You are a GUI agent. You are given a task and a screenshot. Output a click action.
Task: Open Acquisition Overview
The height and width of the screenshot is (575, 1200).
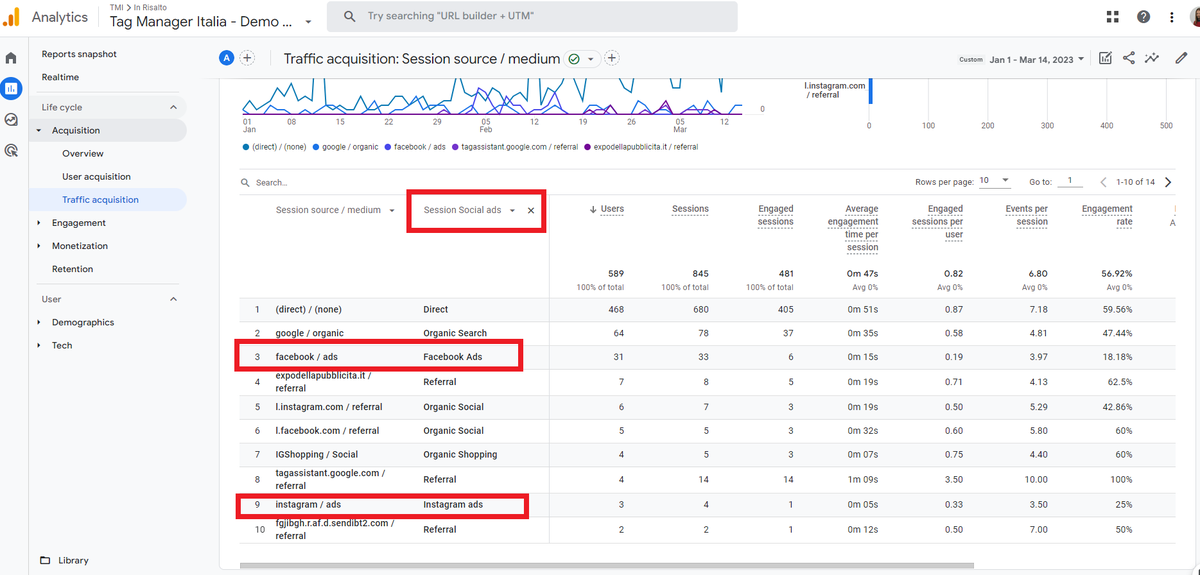pos(83,153)
